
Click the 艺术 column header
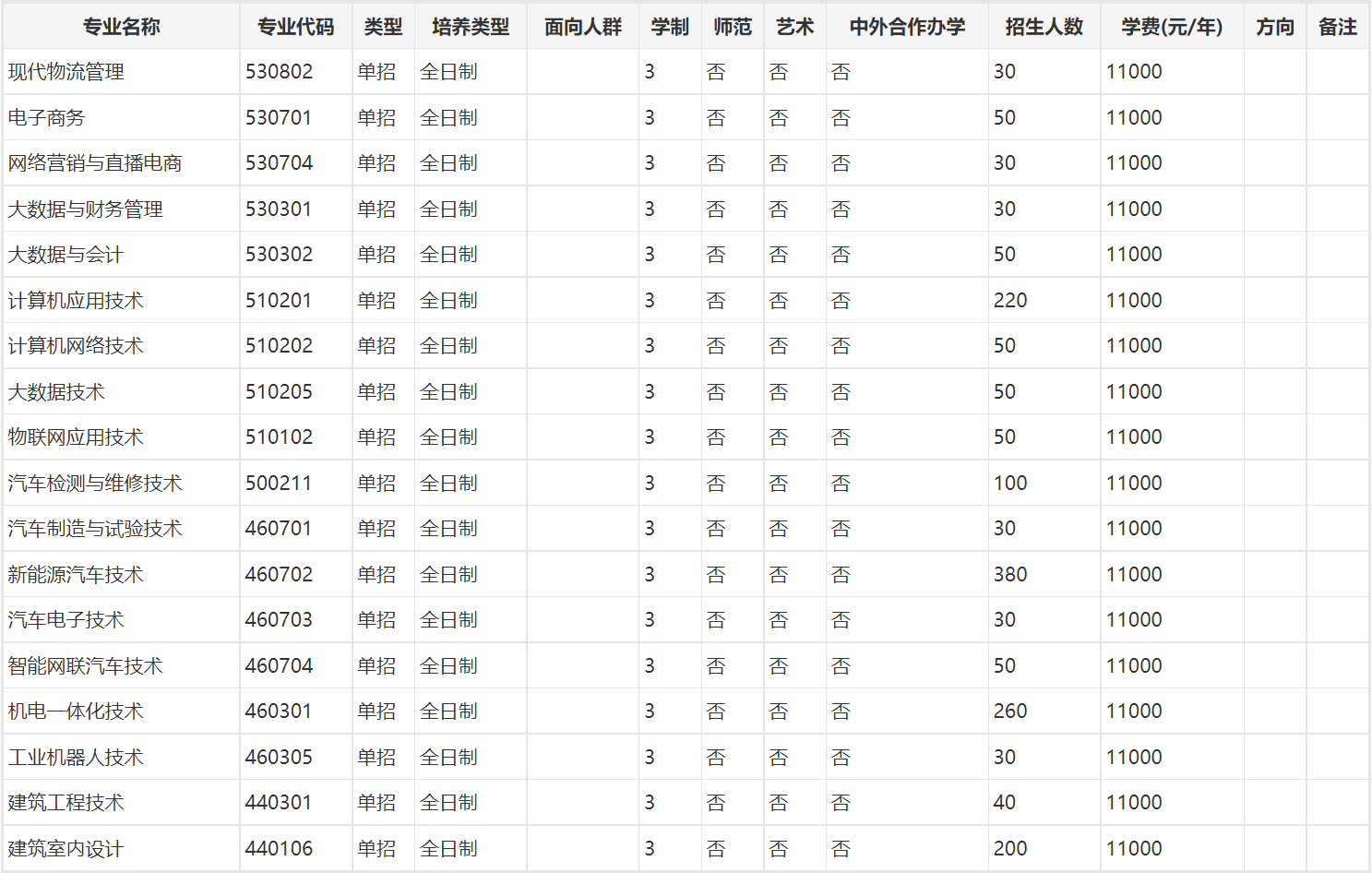tap(795, 27)
